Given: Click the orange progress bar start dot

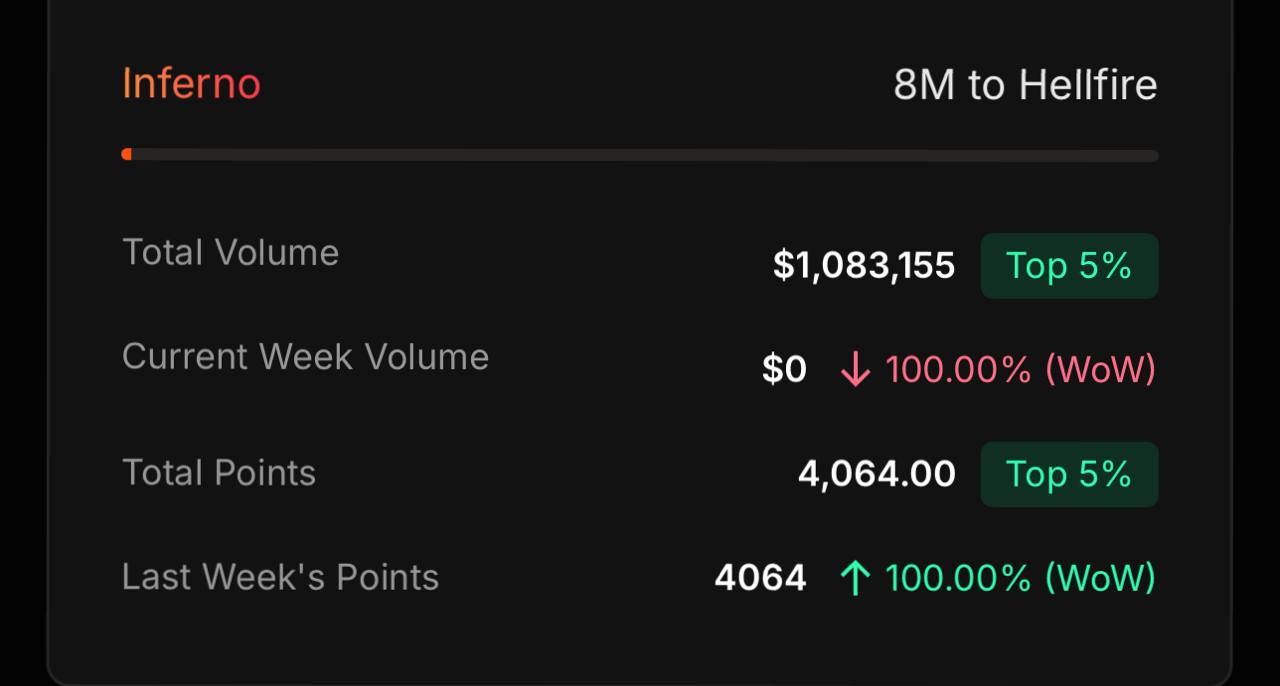Looking at the screenshot, I should [x=127, y=155].
